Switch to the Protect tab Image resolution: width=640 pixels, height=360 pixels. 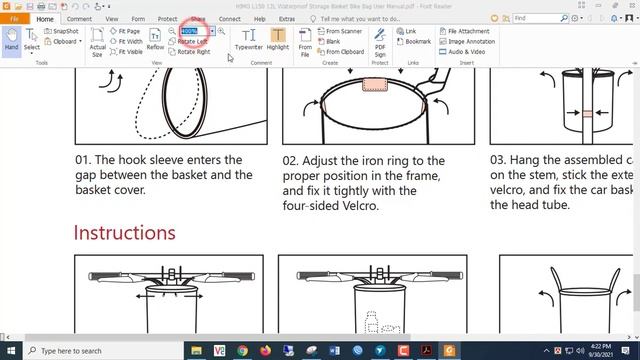tap(167, 19)
